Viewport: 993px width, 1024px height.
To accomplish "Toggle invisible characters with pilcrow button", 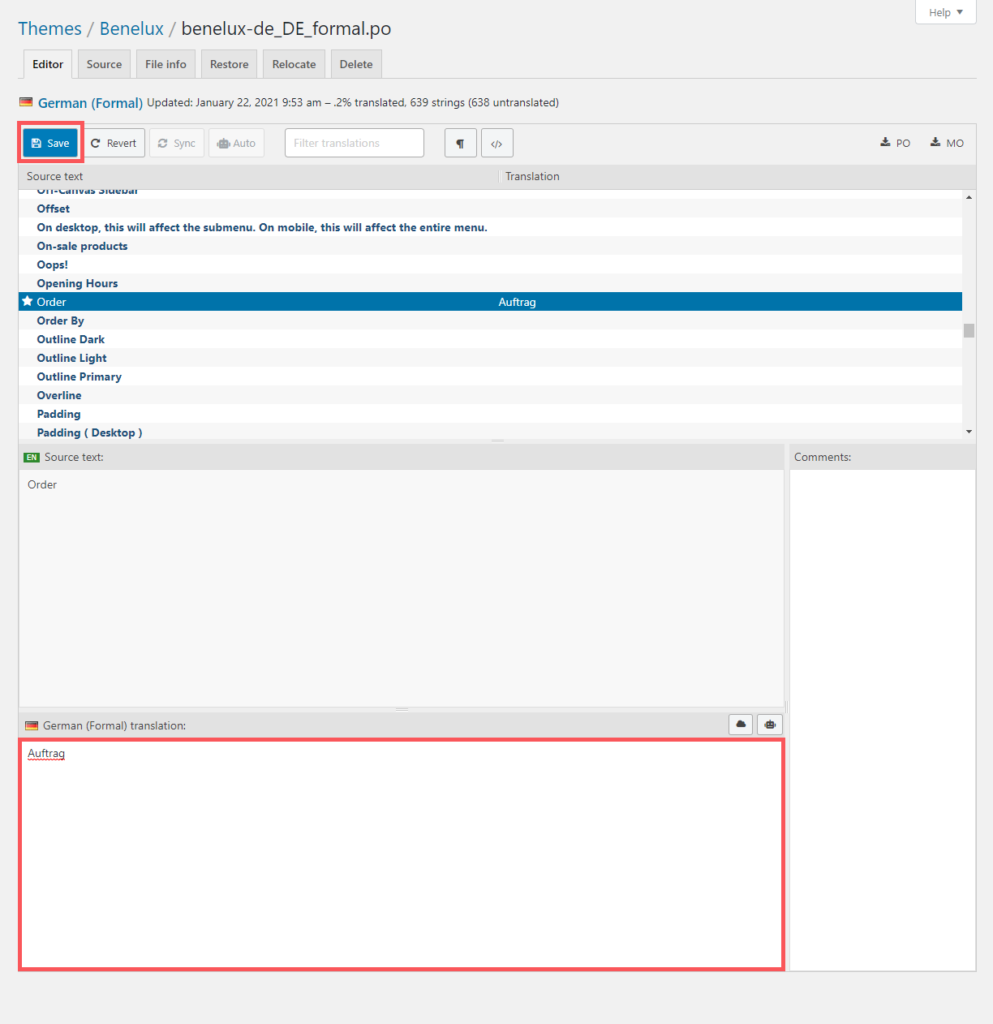I will [460, 143].
